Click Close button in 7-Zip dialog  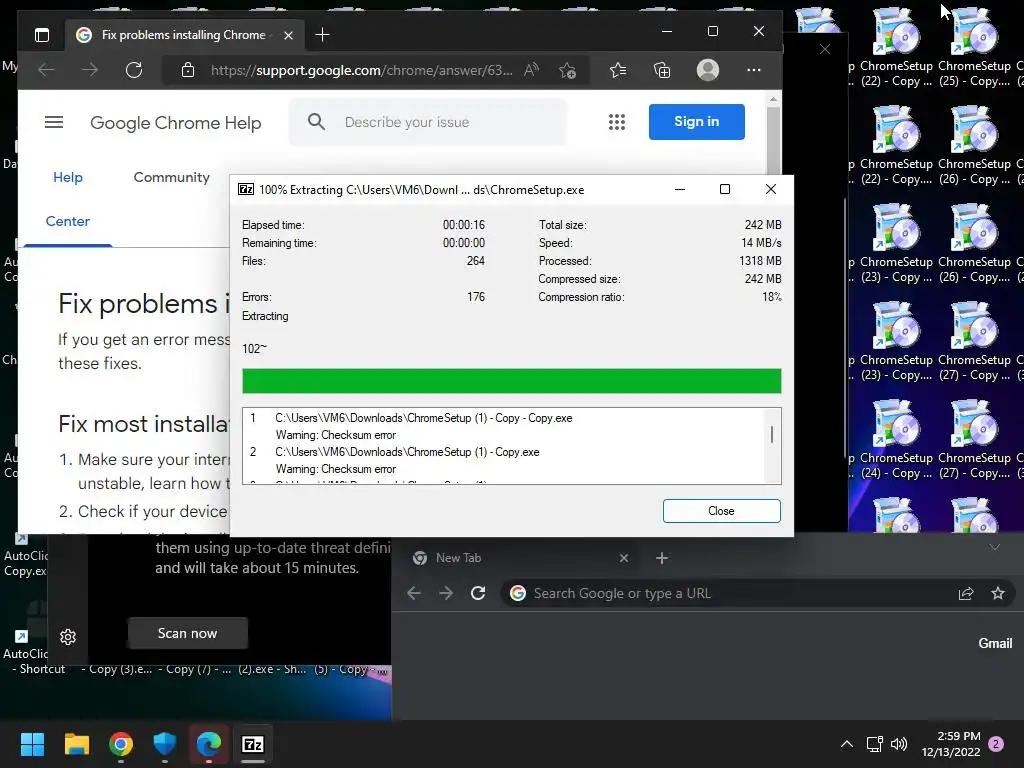coord(721,511)
